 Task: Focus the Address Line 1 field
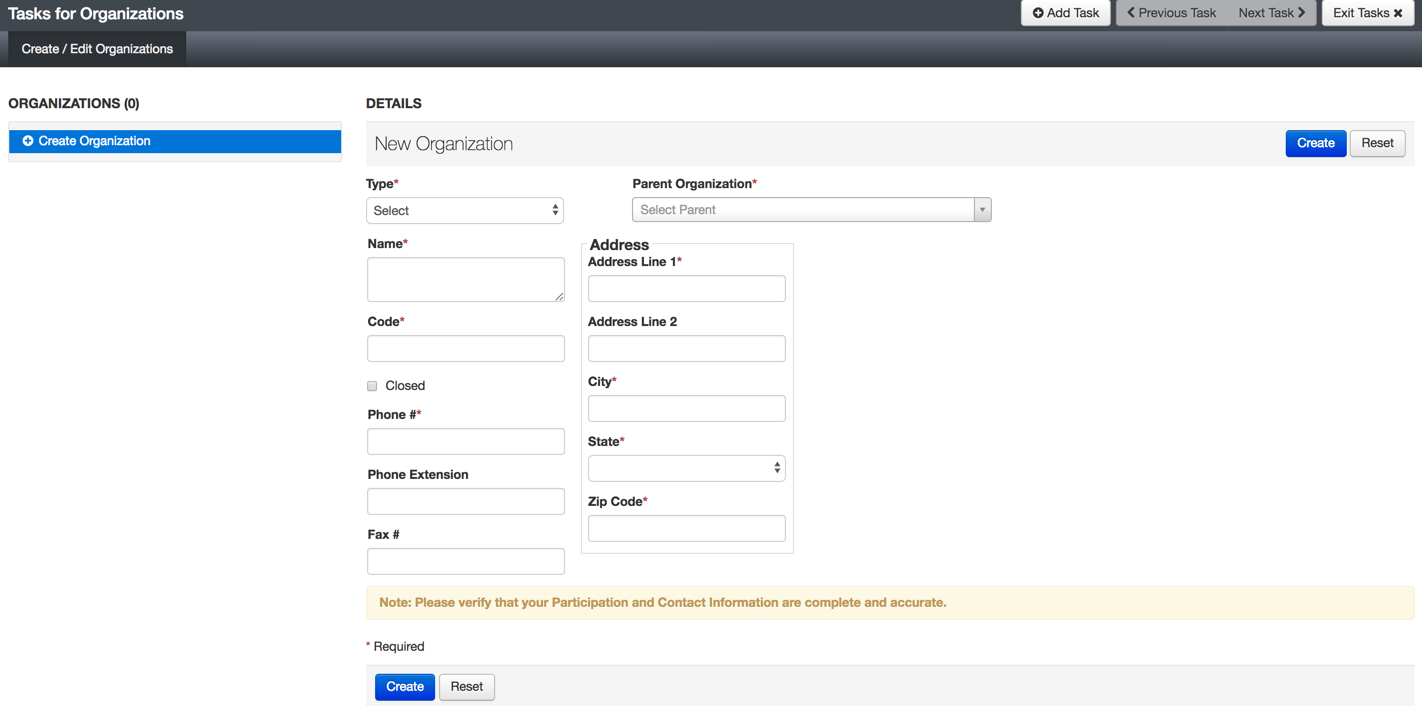click(x=687, y=288)
